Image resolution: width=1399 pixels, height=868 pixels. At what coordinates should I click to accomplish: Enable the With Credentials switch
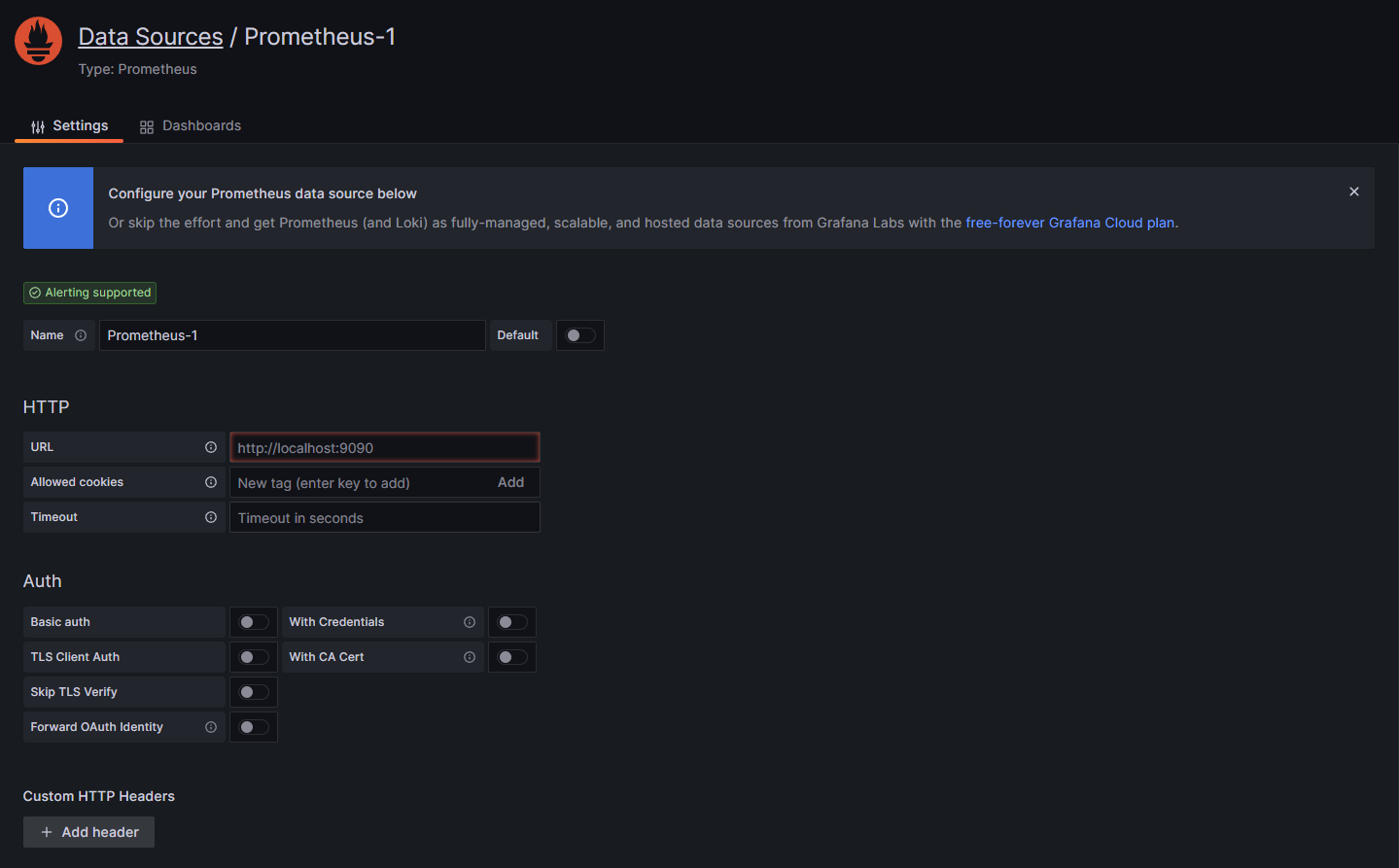[512, 622]
